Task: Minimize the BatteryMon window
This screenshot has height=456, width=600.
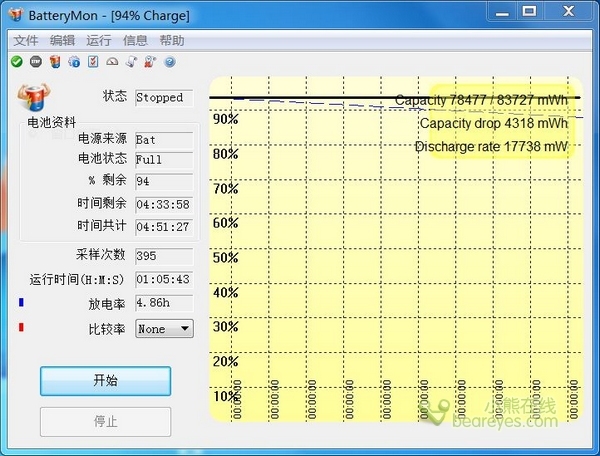Action: pyautogui.click(x=502, y=12)
